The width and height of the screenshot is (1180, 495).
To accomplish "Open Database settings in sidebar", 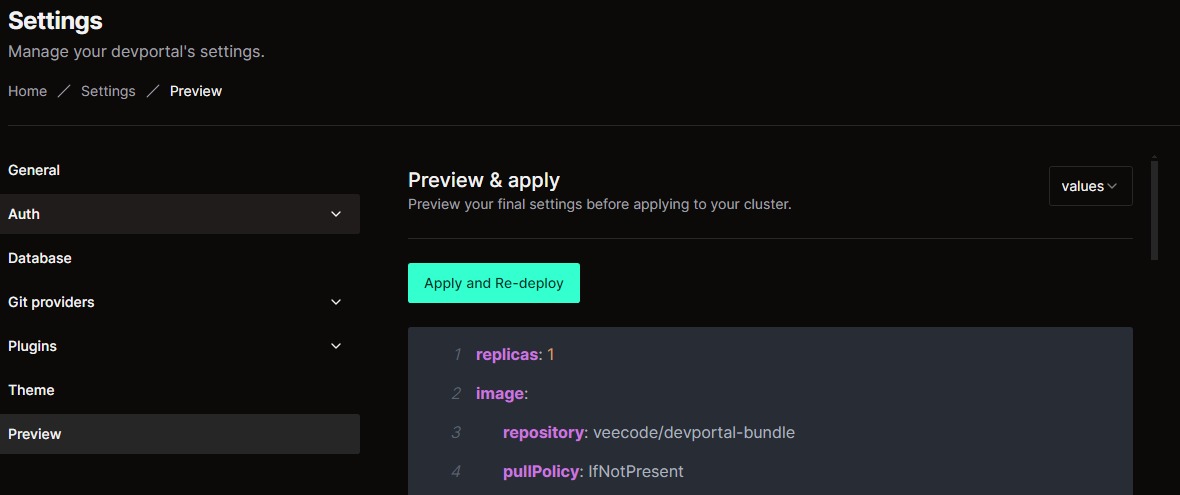I will pyautogui.click(x=40, y=258).
